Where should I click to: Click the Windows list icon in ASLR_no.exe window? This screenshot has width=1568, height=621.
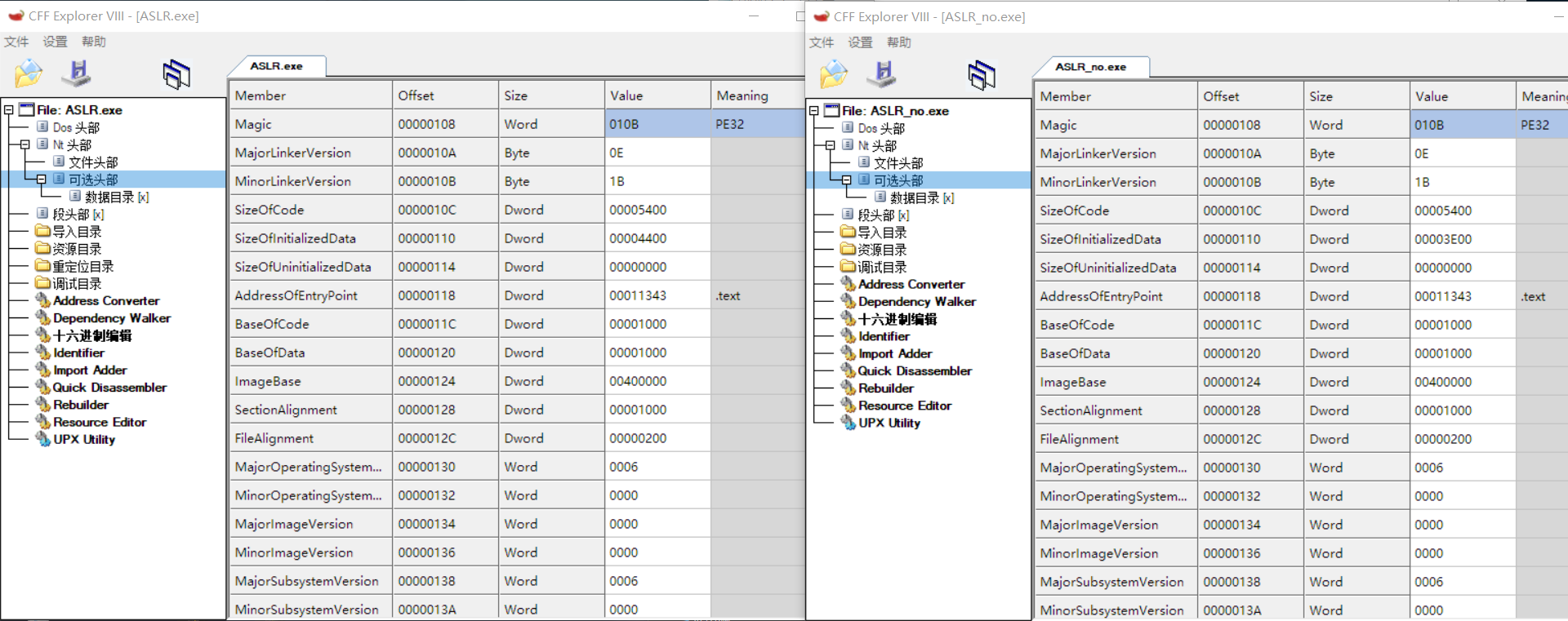point(982,75)
